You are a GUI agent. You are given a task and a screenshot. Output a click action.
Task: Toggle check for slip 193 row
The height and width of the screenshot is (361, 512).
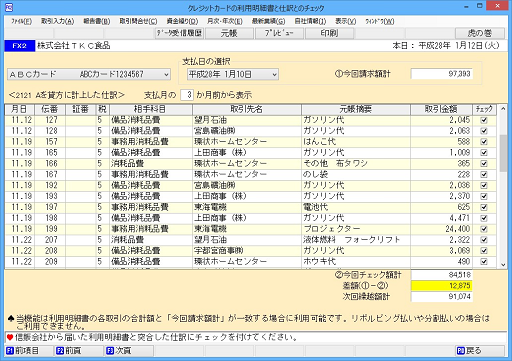pos(484,196)
